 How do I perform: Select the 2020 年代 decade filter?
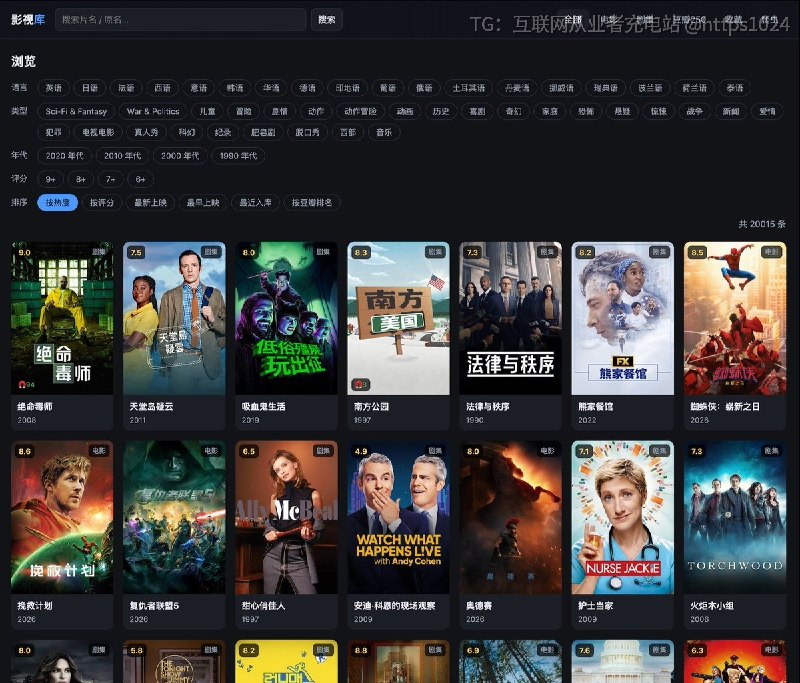[x=64, y=156]
